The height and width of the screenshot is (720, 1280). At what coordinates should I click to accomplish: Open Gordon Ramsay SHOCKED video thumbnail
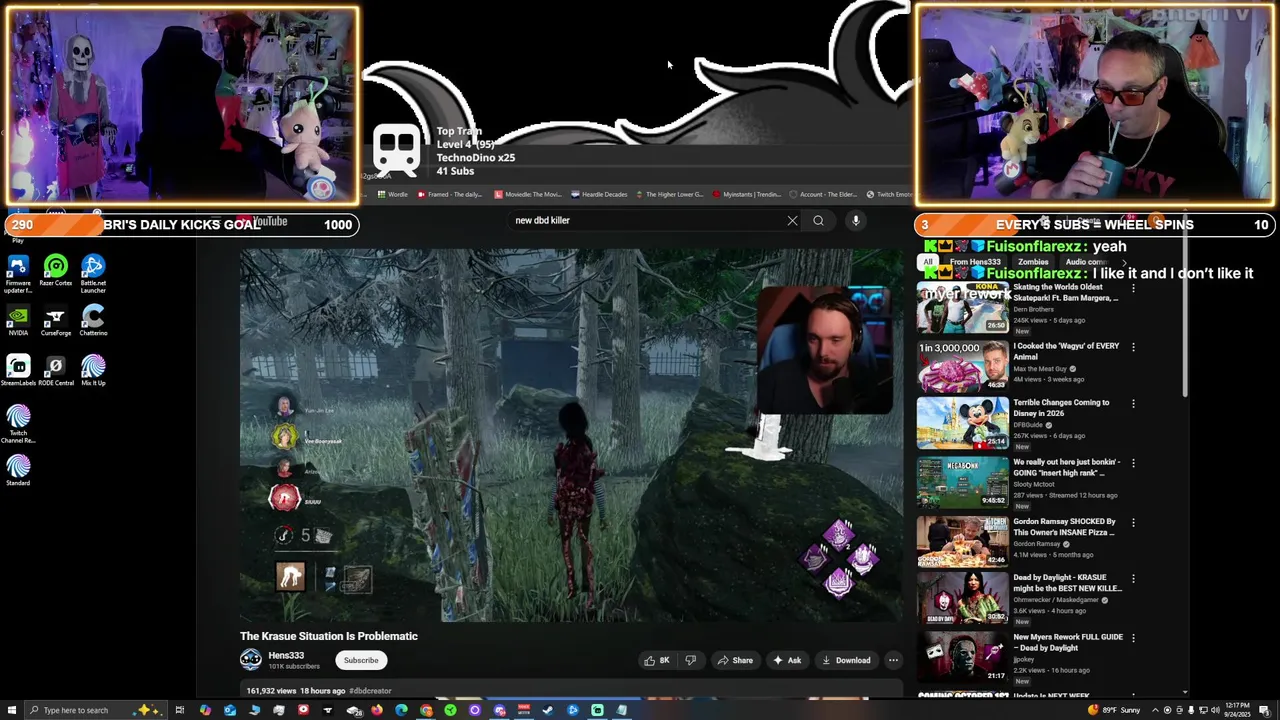coord(963,541)
